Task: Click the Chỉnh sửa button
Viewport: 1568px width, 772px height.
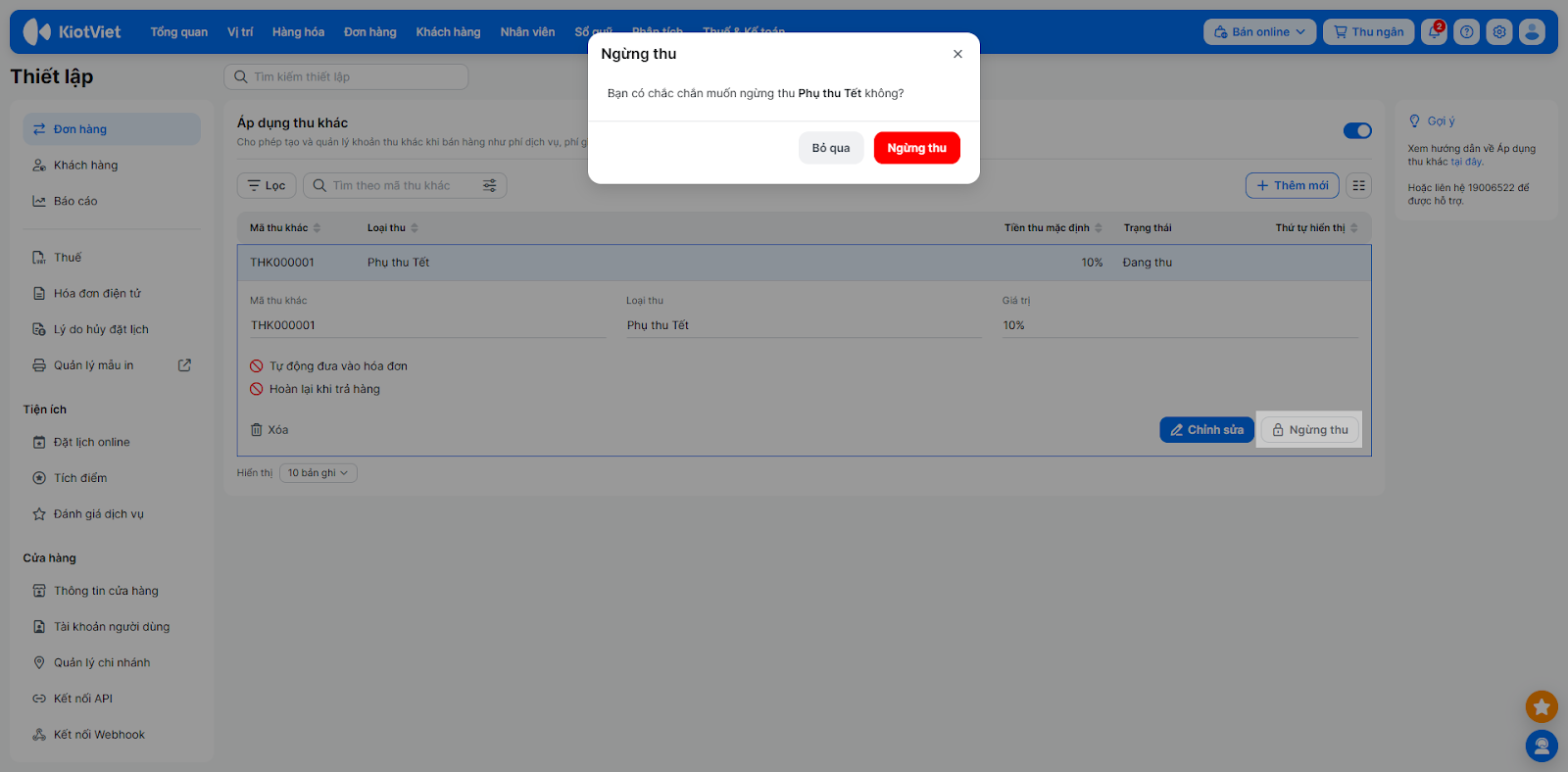Action: point(1207,430)
